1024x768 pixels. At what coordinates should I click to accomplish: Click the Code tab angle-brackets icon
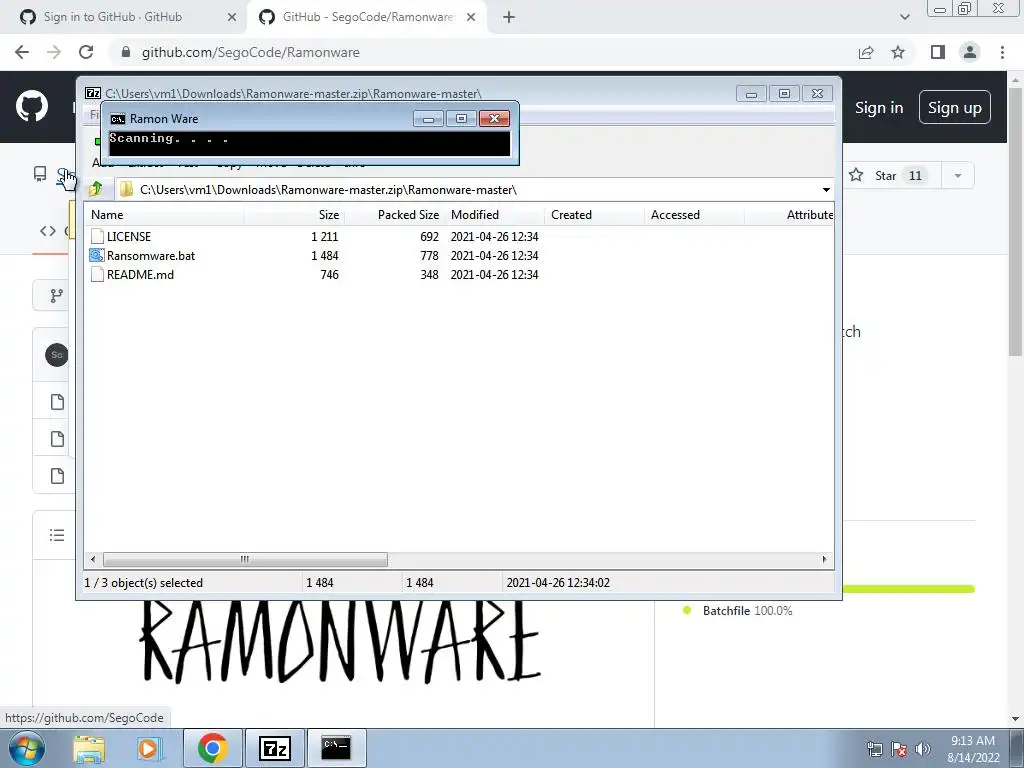click(48, 231)
